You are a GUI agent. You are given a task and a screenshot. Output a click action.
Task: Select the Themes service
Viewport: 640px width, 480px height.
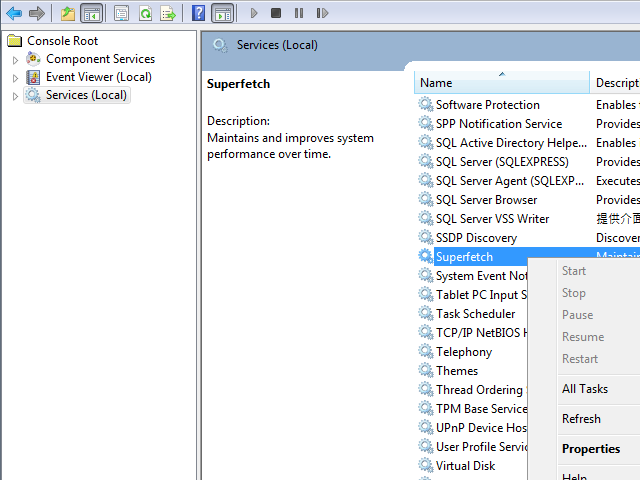click(x=457, y=371)
